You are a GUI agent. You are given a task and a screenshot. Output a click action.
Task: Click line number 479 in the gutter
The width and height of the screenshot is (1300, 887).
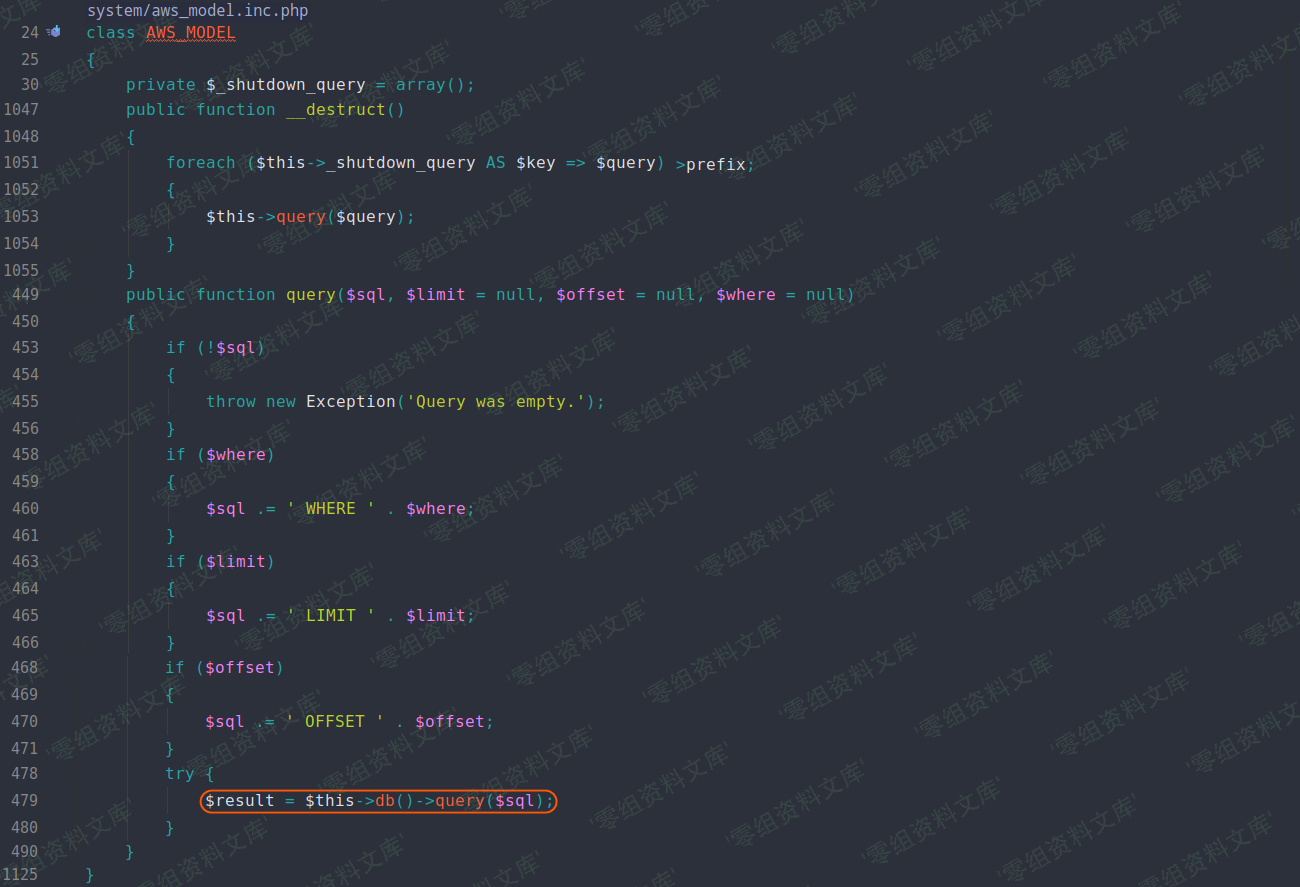point(25,801)
